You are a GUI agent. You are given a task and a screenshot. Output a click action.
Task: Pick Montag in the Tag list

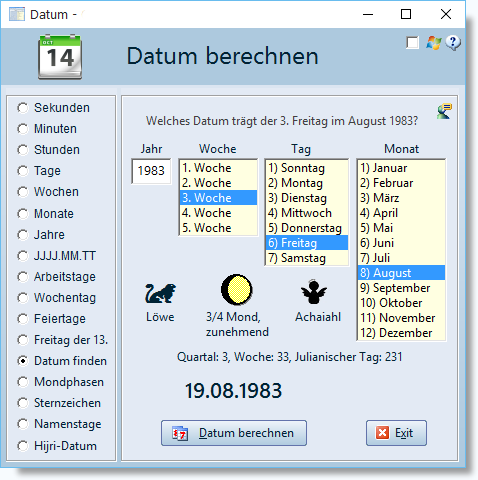coord(306,183)
